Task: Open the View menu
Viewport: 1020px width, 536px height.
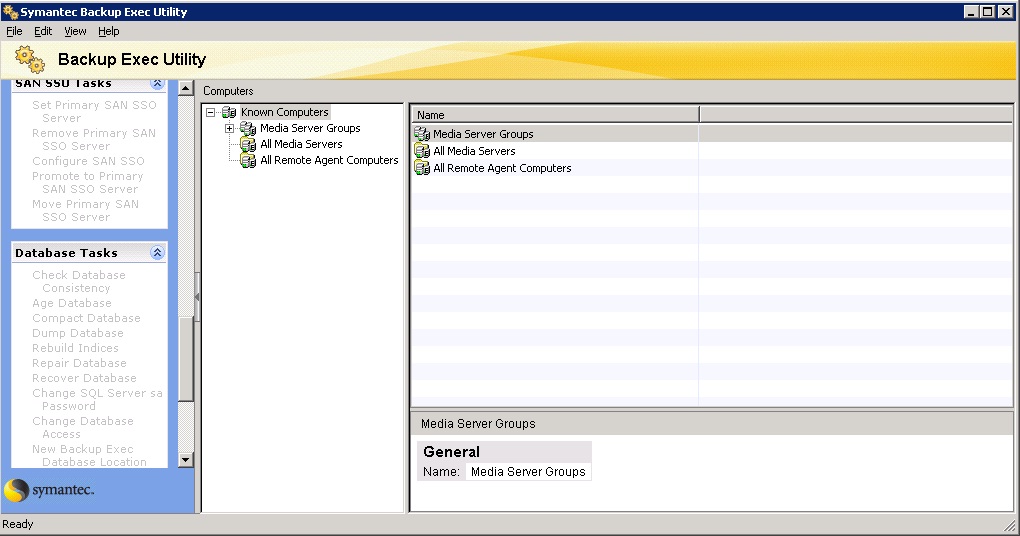Action: coord(75,31)
